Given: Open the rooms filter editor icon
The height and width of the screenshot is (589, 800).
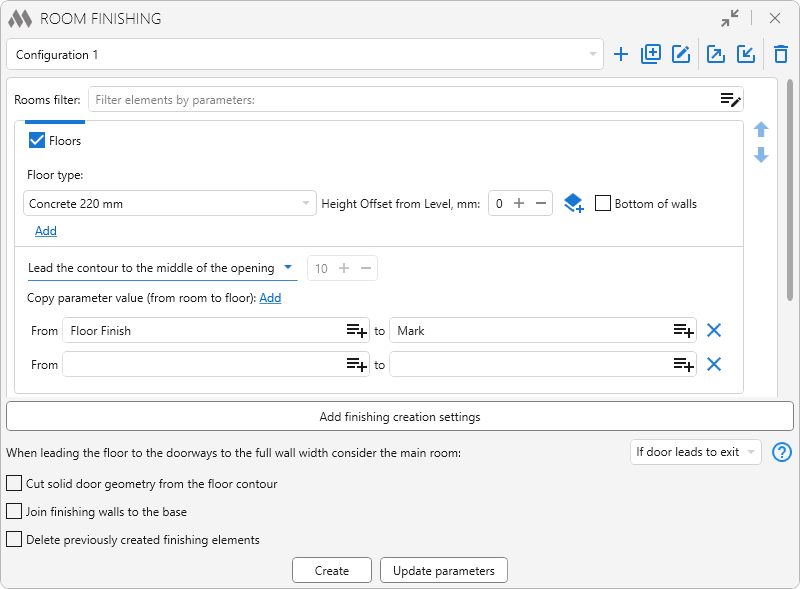Looking at the screenshot, I should click(x=730, y=100).
